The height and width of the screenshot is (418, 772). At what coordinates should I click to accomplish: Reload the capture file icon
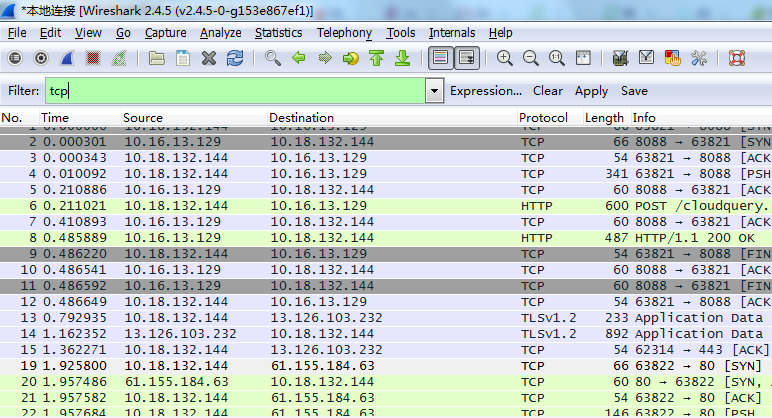[x=235, y=58]
